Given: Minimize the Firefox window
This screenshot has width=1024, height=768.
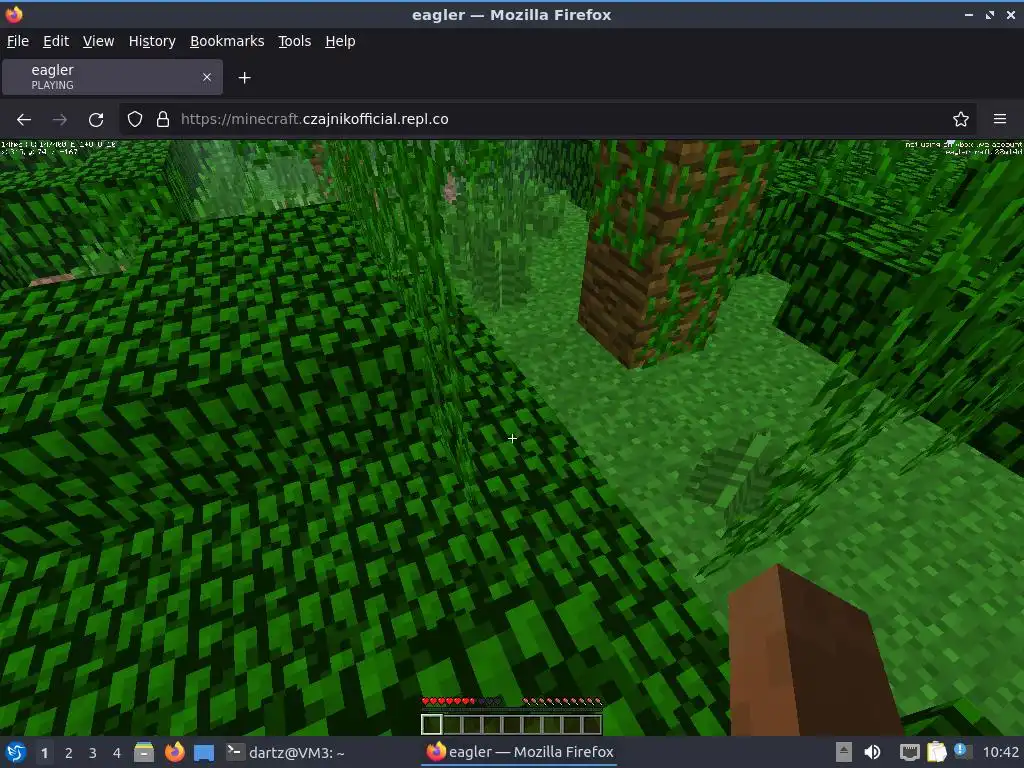Looking at the screenshot, I should [969, 14].
